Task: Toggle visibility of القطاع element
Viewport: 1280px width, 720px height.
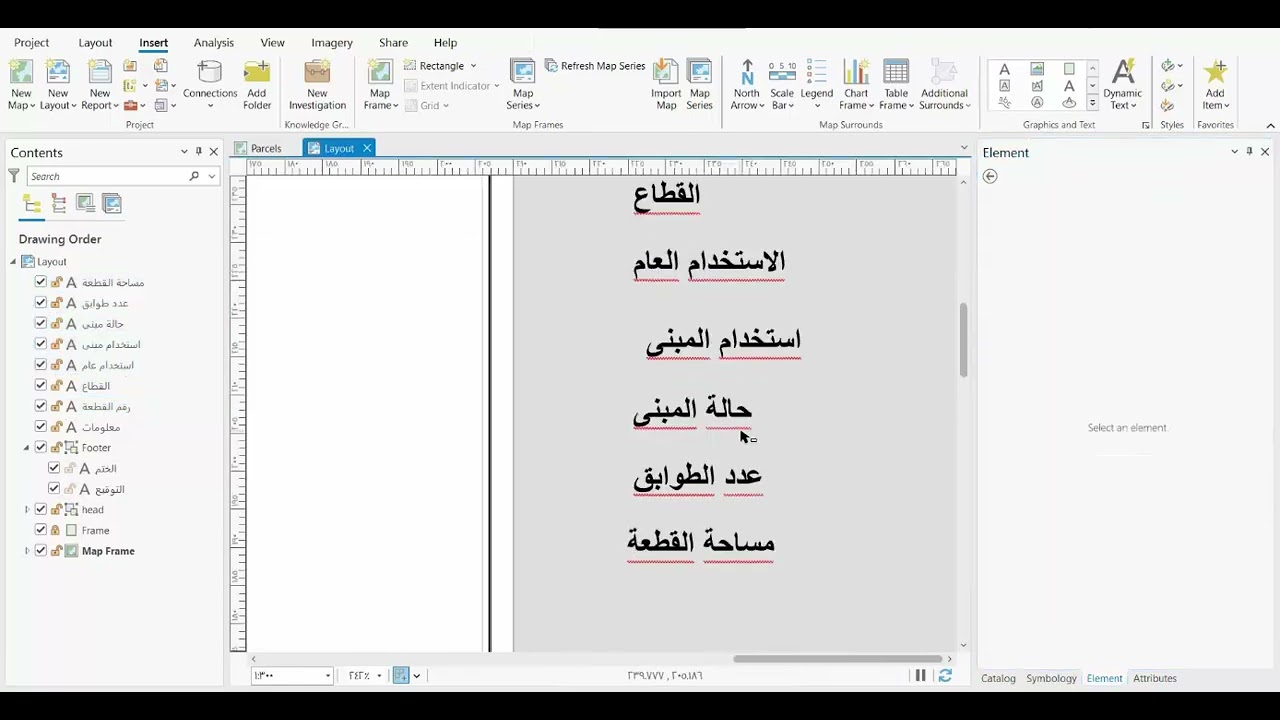Action: pyautogui.click(x=40, y=385)
